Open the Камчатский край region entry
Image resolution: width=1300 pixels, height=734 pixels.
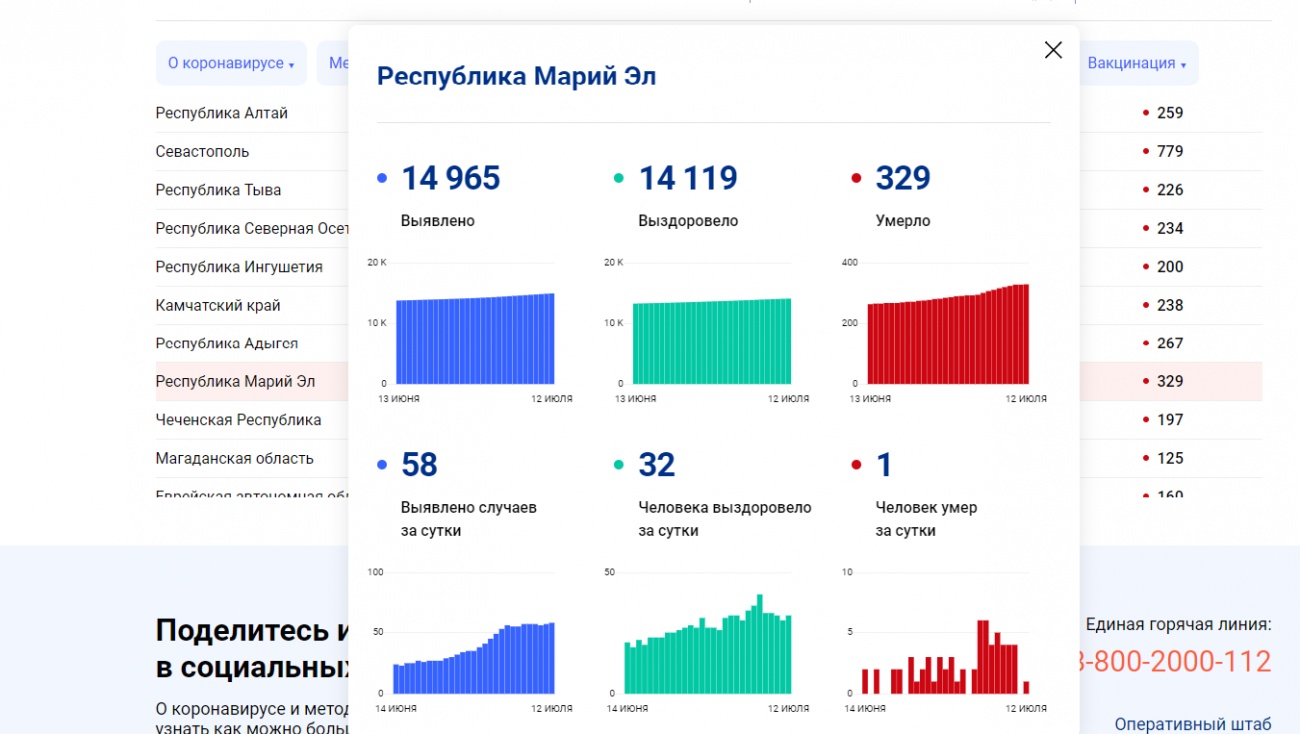click(x=218, y=305)
